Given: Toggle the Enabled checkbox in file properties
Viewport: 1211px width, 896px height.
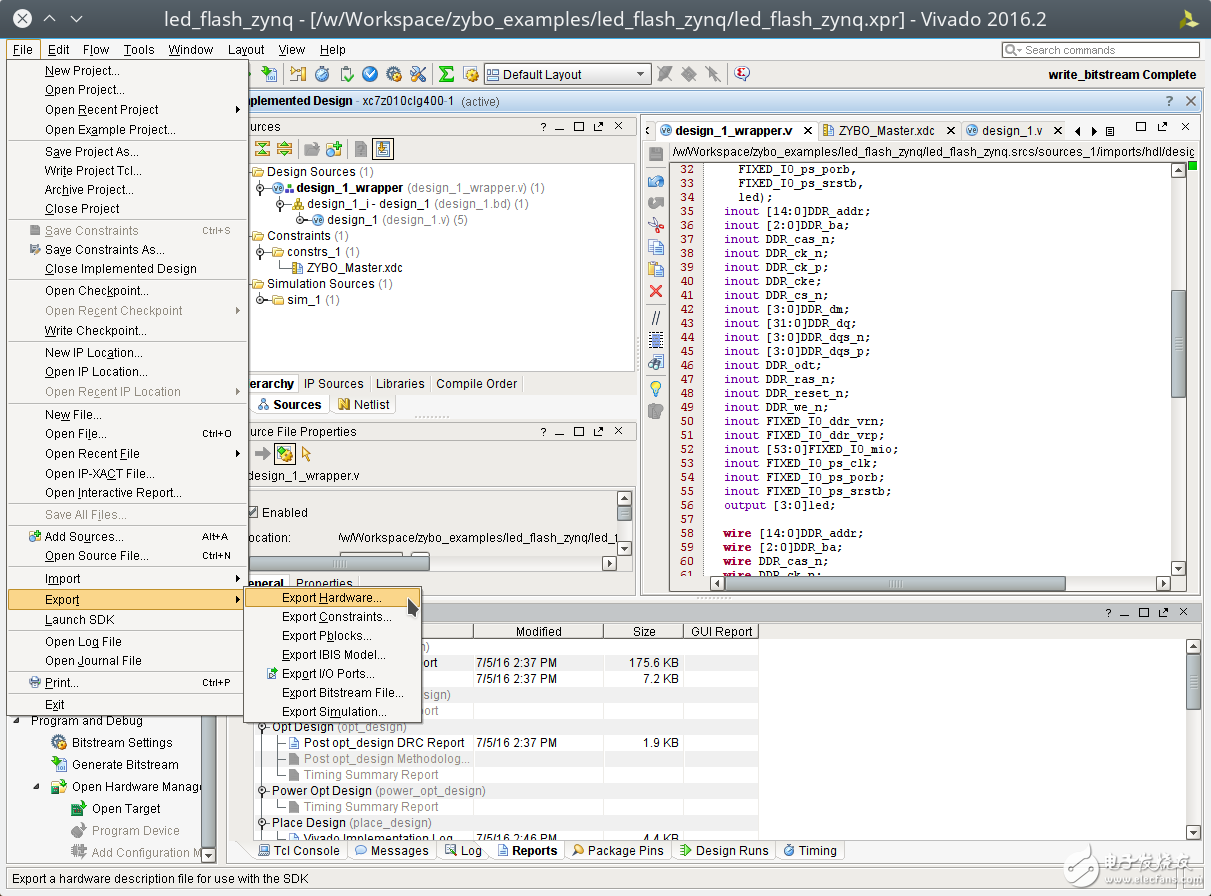Looking at the screenshot, I should [x=252, y=513].
